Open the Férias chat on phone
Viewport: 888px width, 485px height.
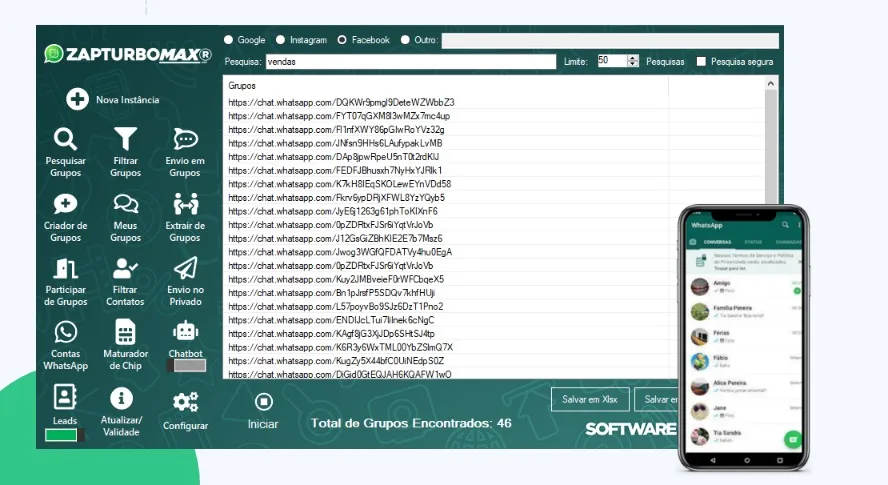pyautogui.click(x=745, y=337)
